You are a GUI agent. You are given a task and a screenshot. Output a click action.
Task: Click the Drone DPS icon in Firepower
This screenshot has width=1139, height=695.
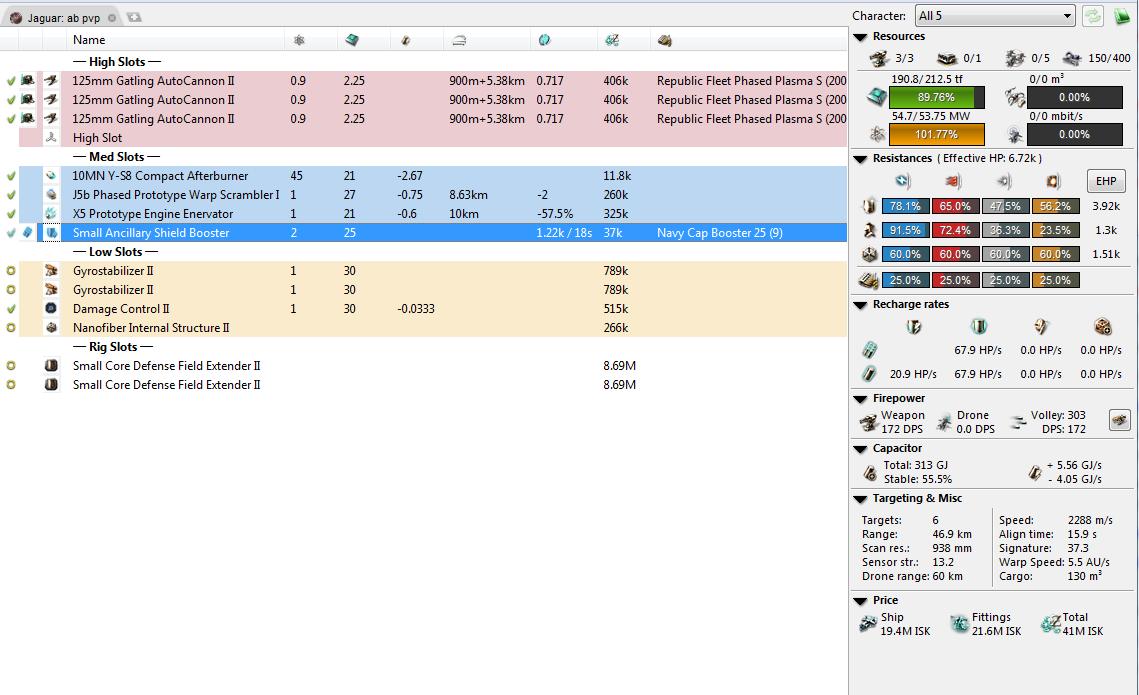point(944,422)
